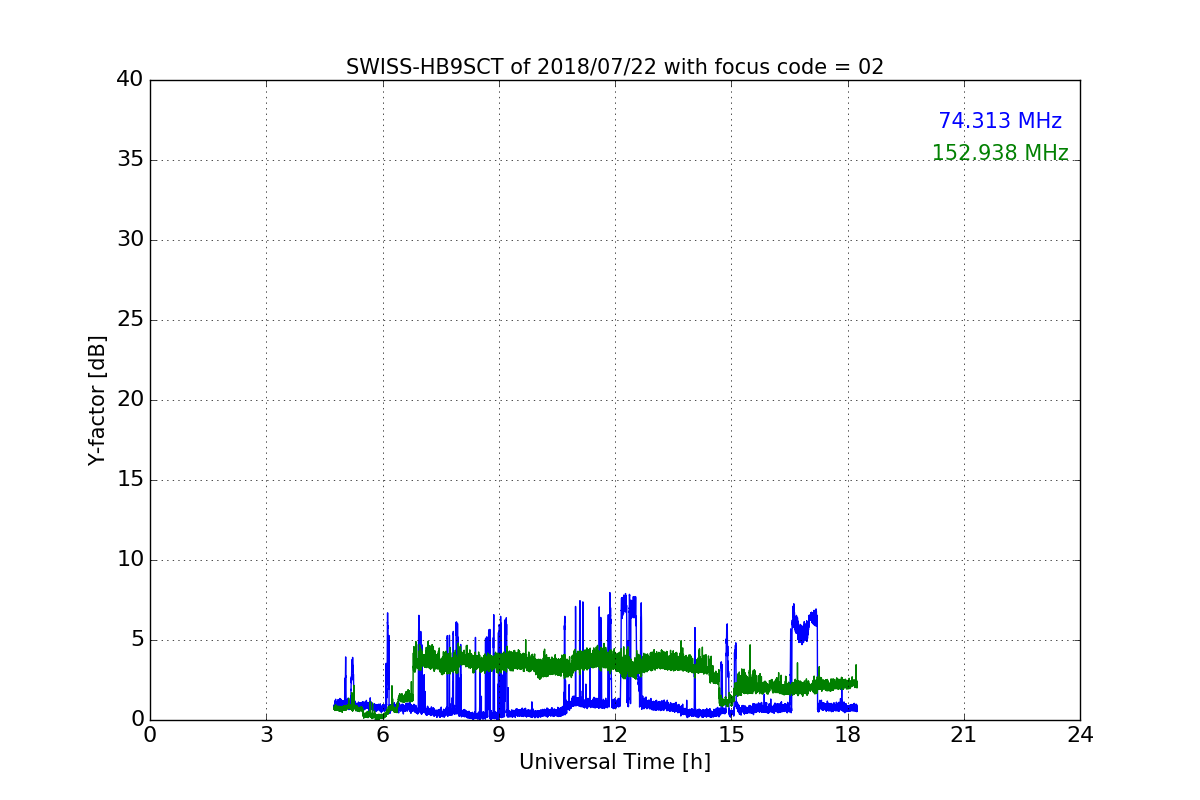1200x800 pixels.
Task: Click x-axis tick value 12
Action: point(615,735)
